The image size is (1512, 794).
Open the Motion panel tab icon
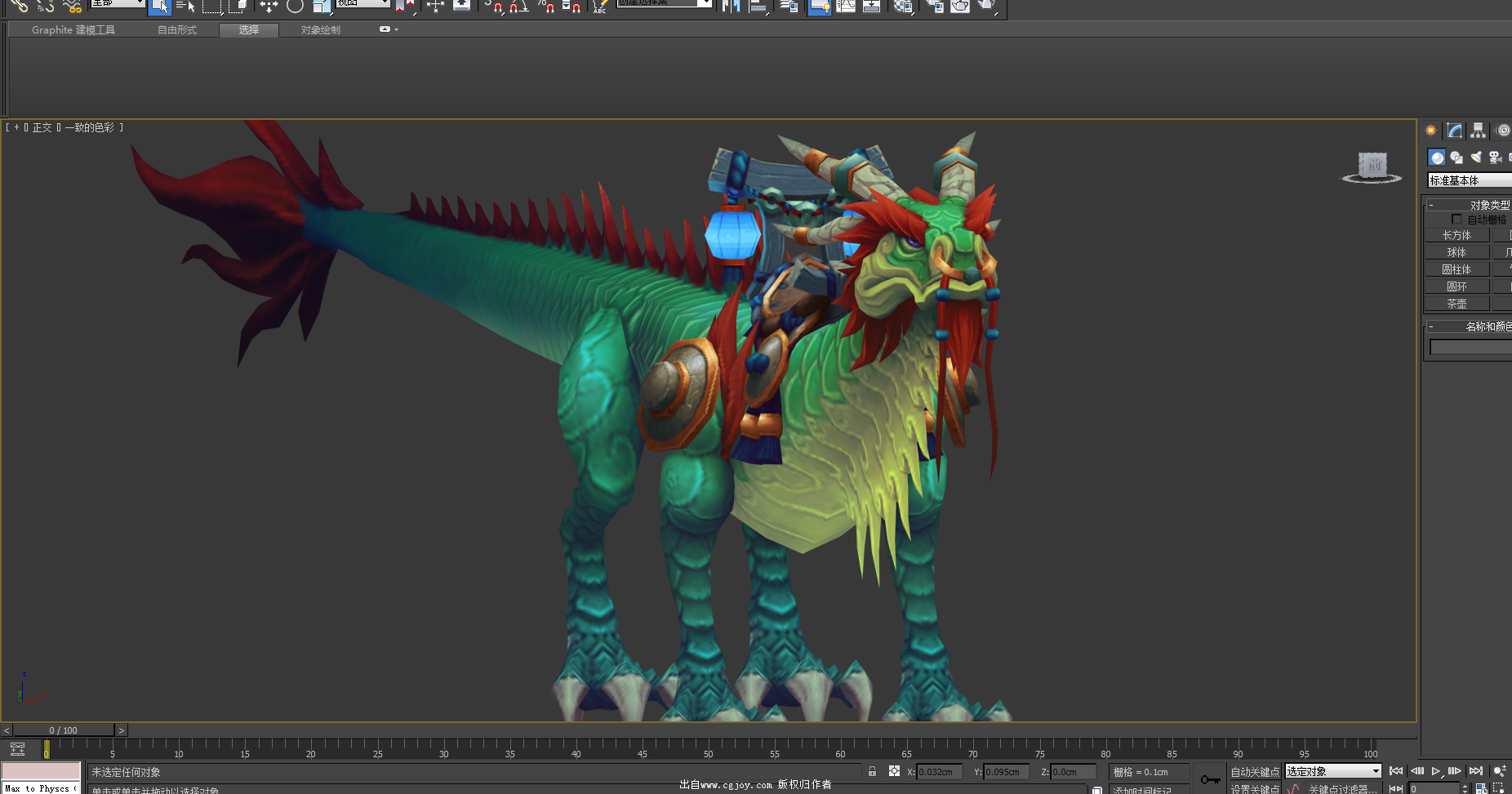point(1503,131)
